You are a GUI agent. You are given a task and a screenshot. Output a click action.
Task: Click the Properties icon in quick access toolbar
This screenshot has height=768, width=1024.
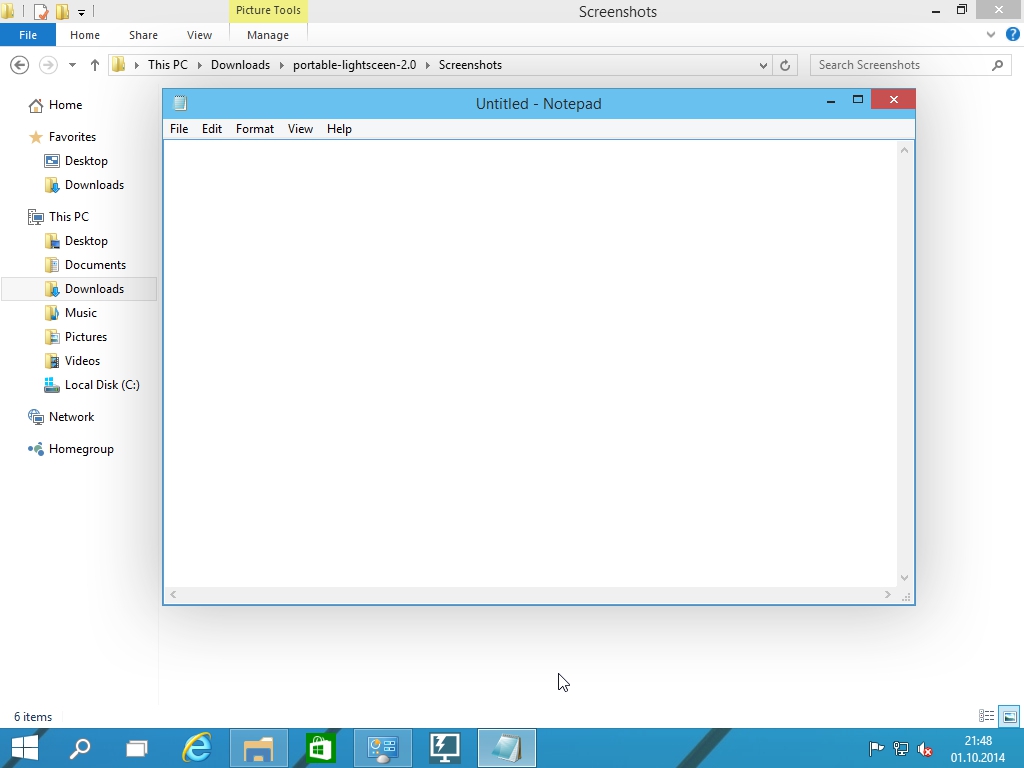coord(41,12)
